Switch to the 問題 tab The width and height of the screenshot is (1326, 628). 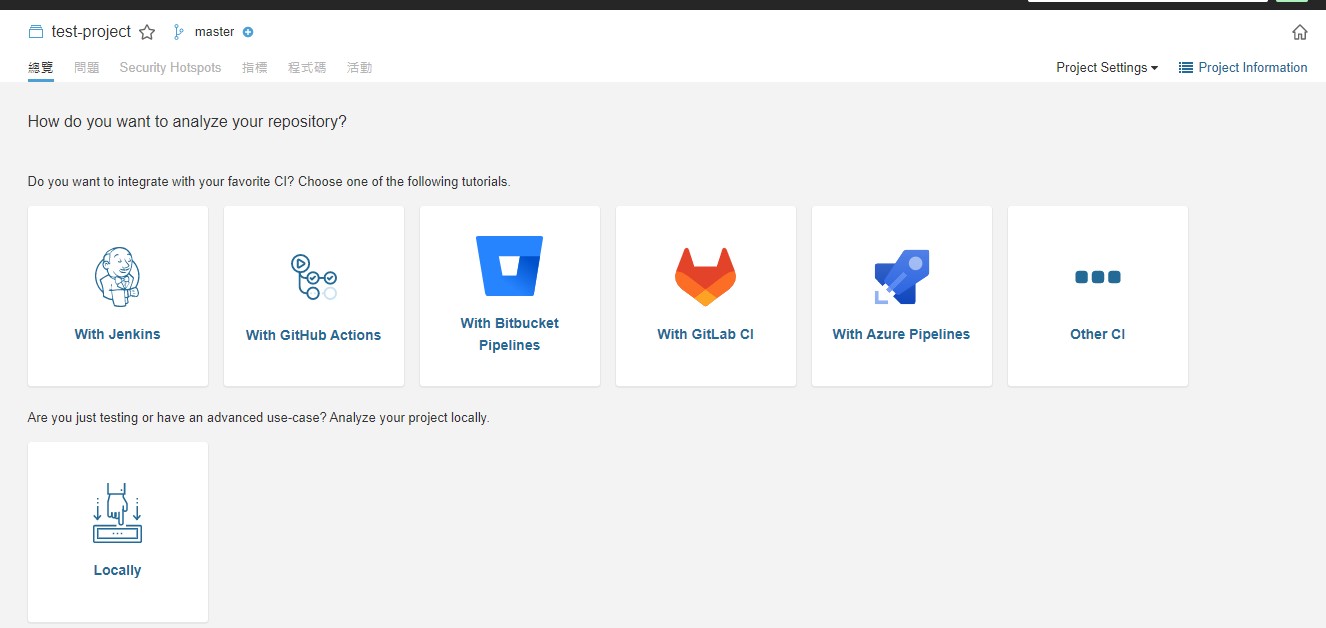pos(87,68)
